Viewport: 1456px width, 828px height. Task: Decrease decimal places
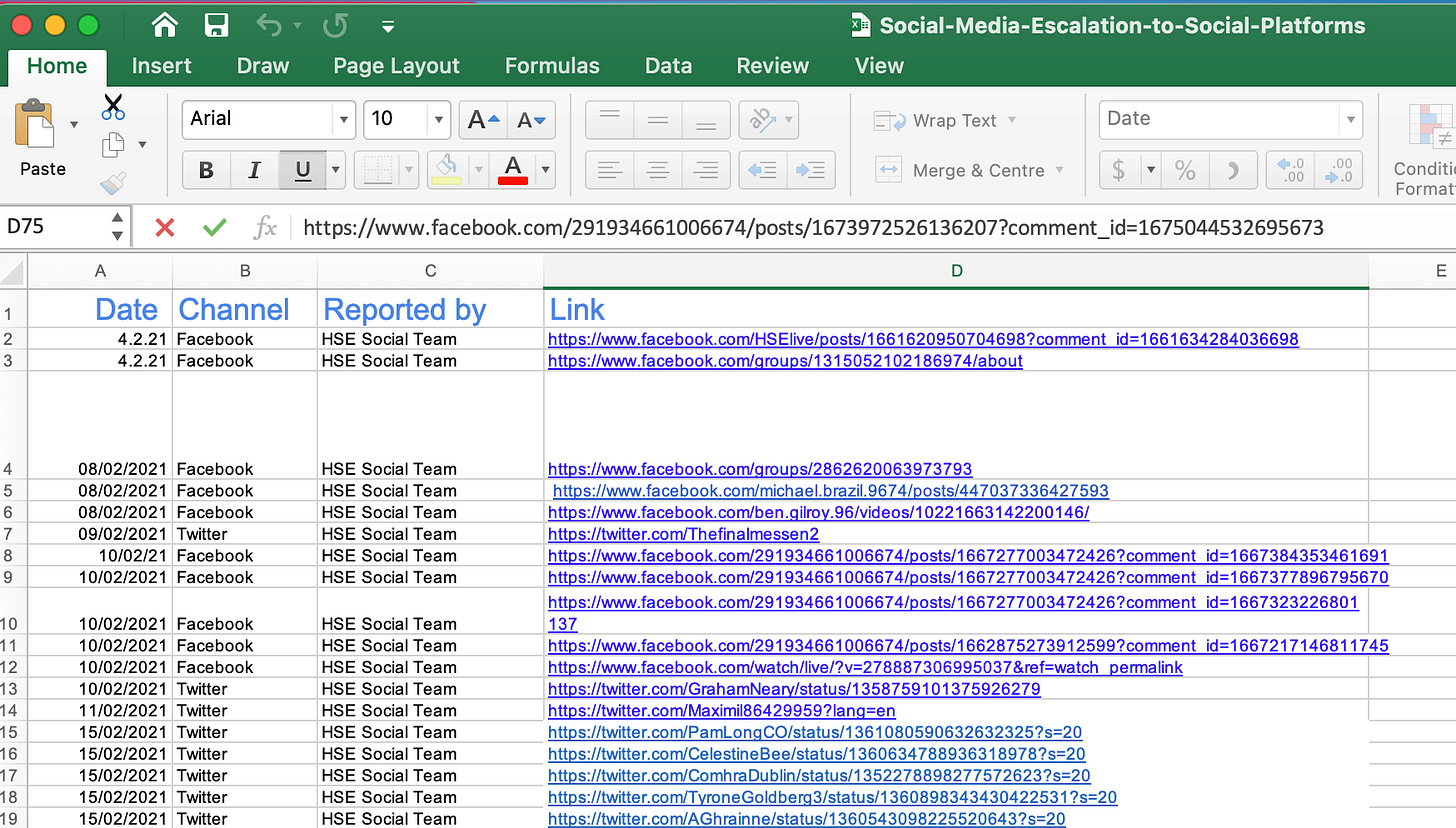1338,170
